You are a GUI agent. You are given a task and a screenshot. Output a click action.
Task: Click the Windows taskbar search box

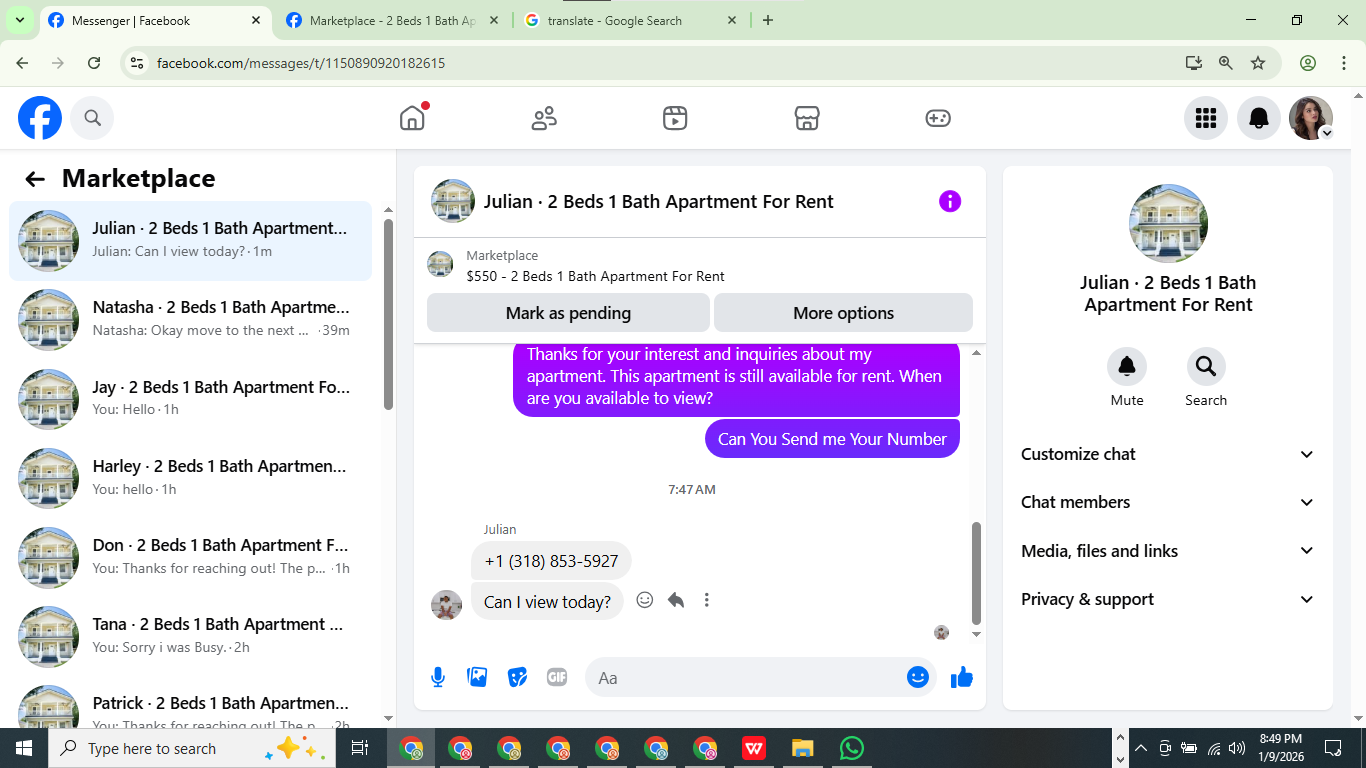(x=192, y=748)
